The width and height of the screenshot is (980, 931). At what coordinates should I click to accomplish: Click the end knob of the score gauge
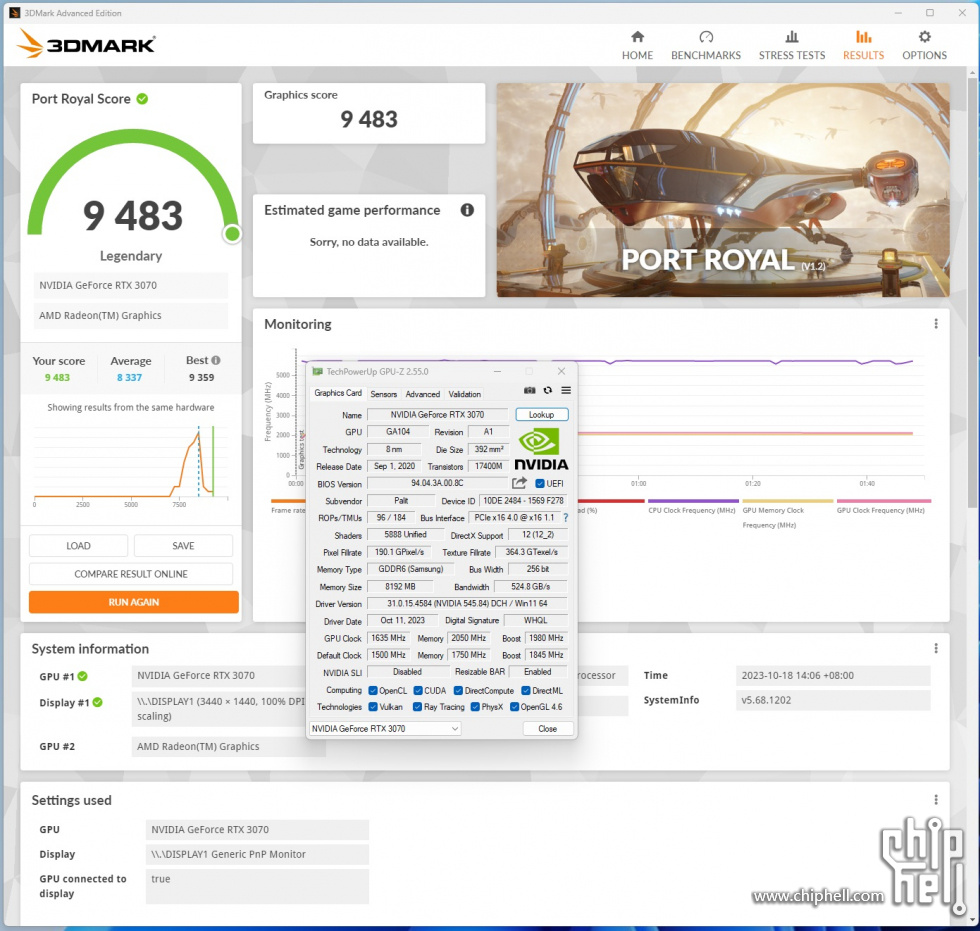coord(232,234)
